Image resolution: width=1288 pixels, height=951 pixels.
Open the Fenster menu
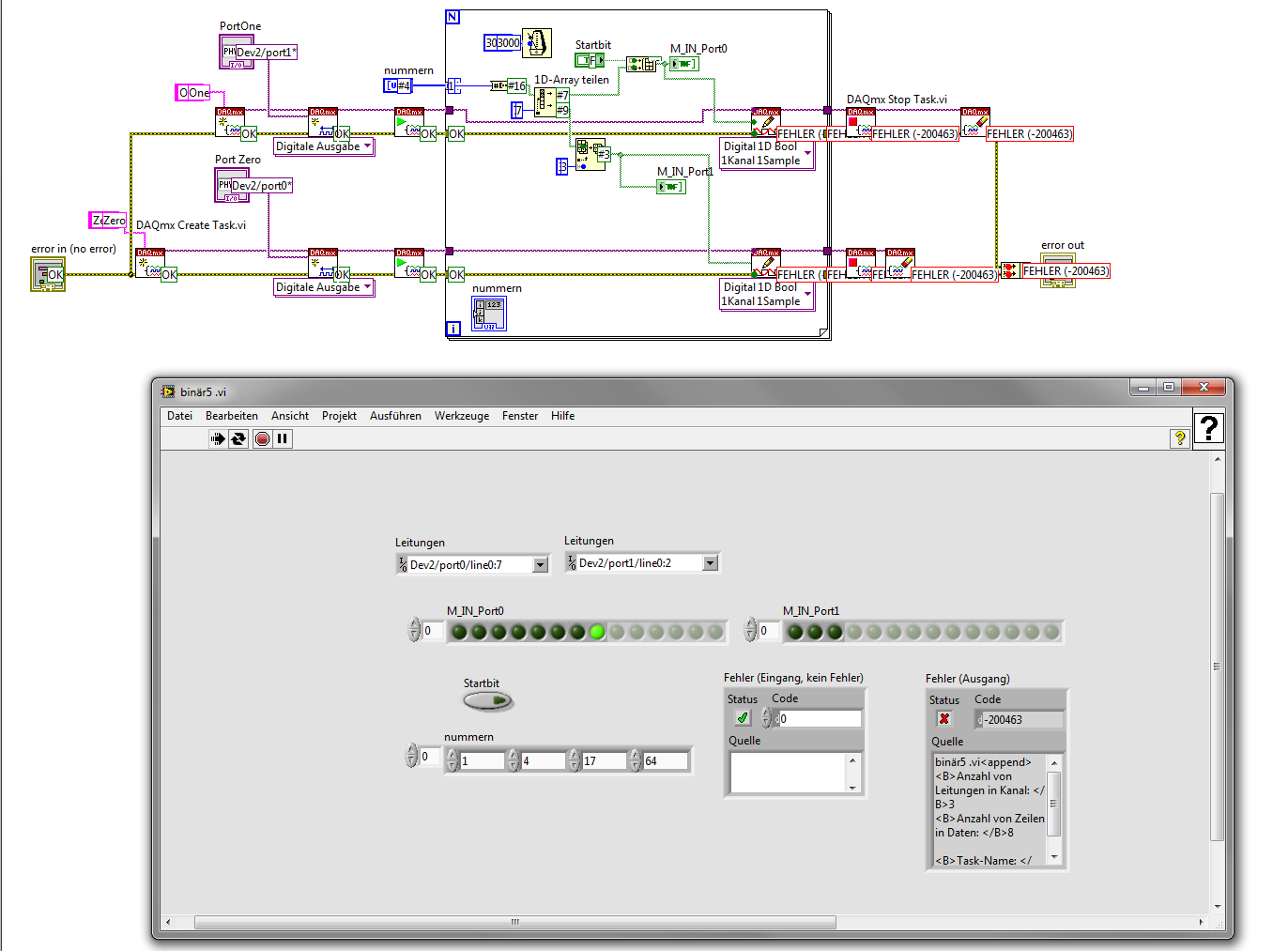(520, 416)
